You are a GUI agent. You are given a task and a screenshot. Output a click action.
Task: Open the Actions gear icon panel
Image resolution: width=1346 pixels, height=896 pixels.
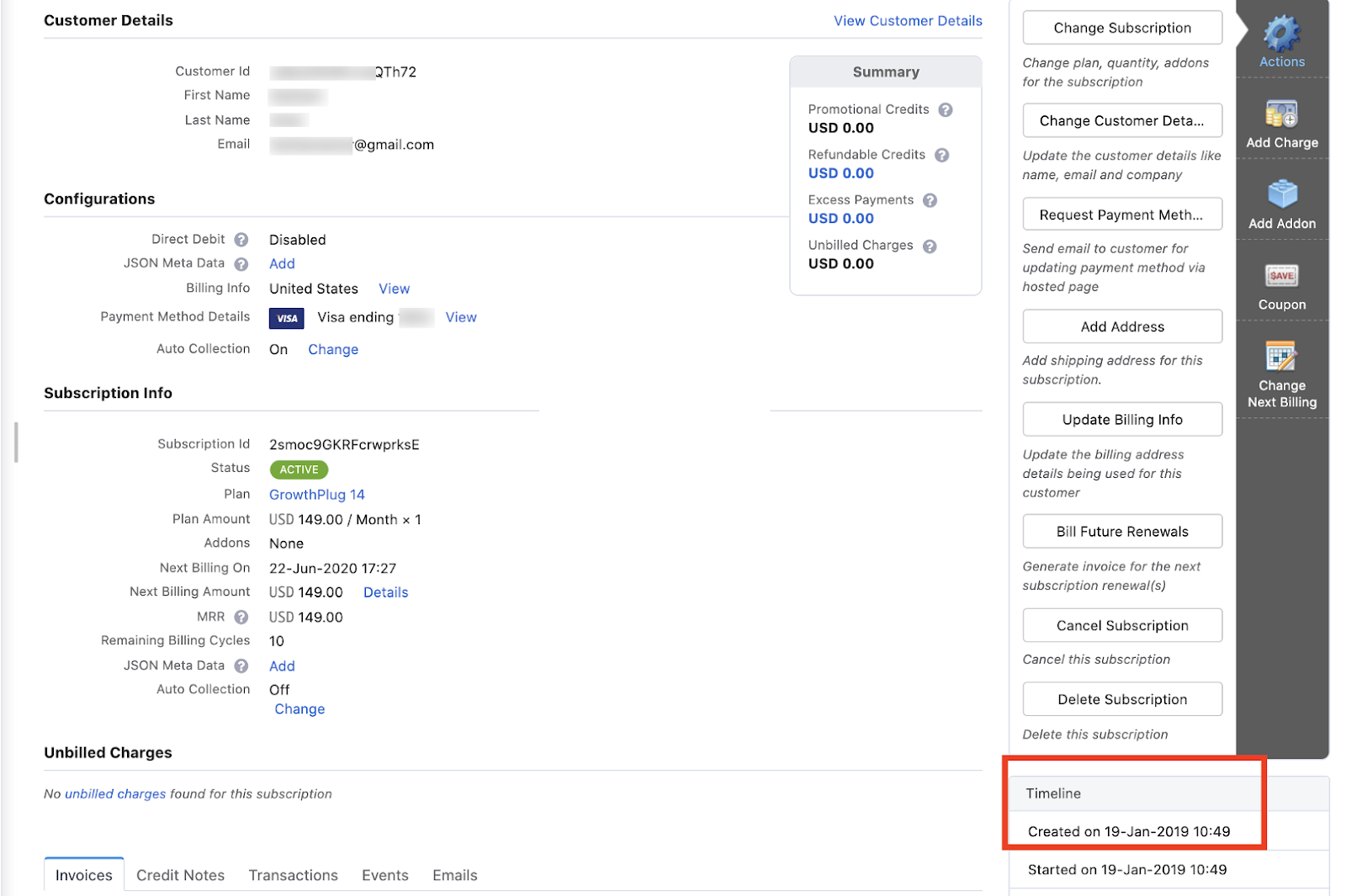[x=1281, y=34]
